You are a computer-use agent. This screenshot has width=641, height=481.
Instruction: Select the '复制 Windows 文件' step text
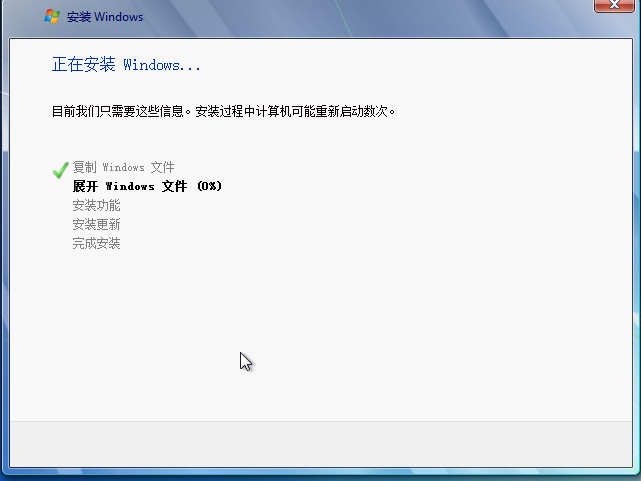click(x=123, y=167)
